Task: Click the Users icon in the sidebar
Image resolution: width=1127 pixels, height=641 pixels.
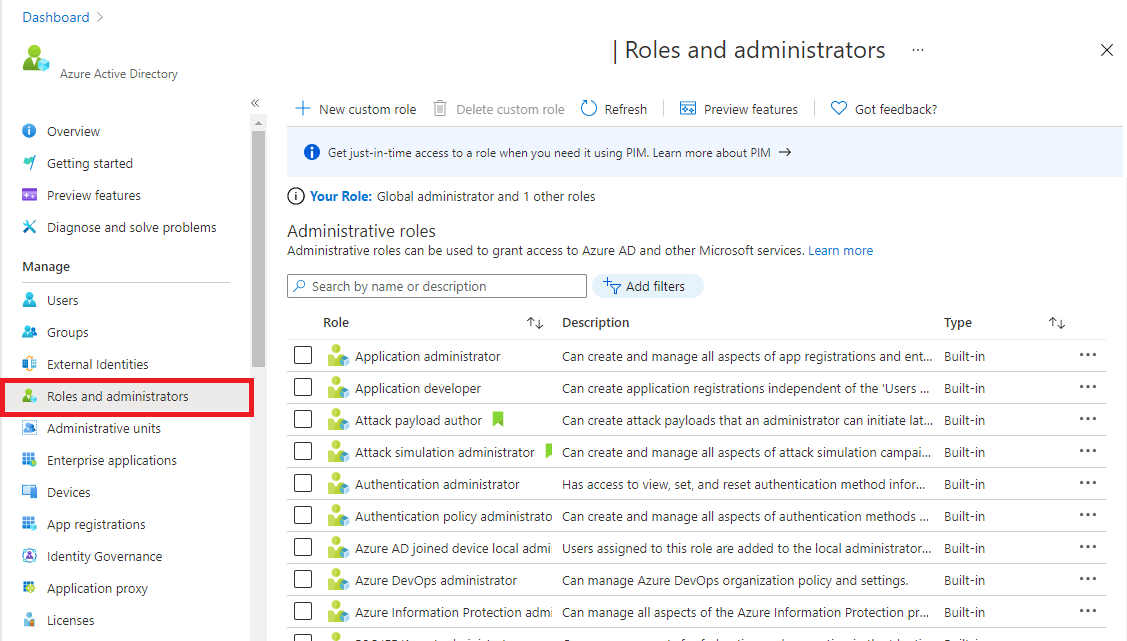Action: 27,299
